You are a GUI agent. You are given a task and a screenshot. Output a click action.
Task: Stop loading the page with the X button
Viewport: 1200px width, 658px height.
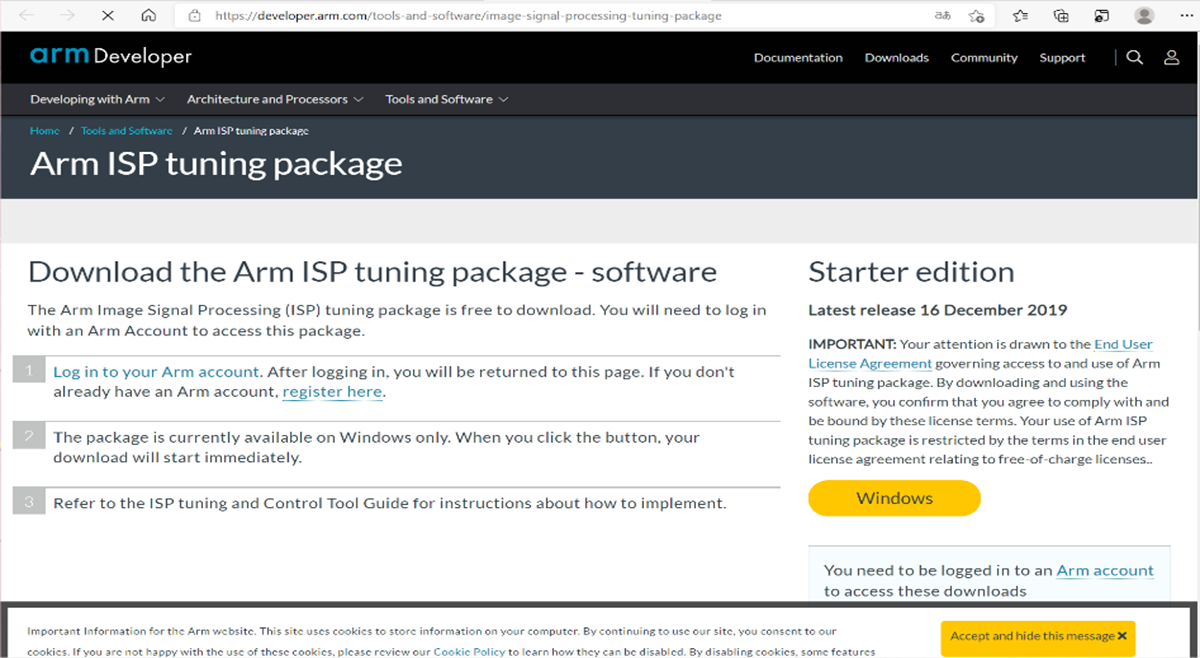tap(108, 16)
